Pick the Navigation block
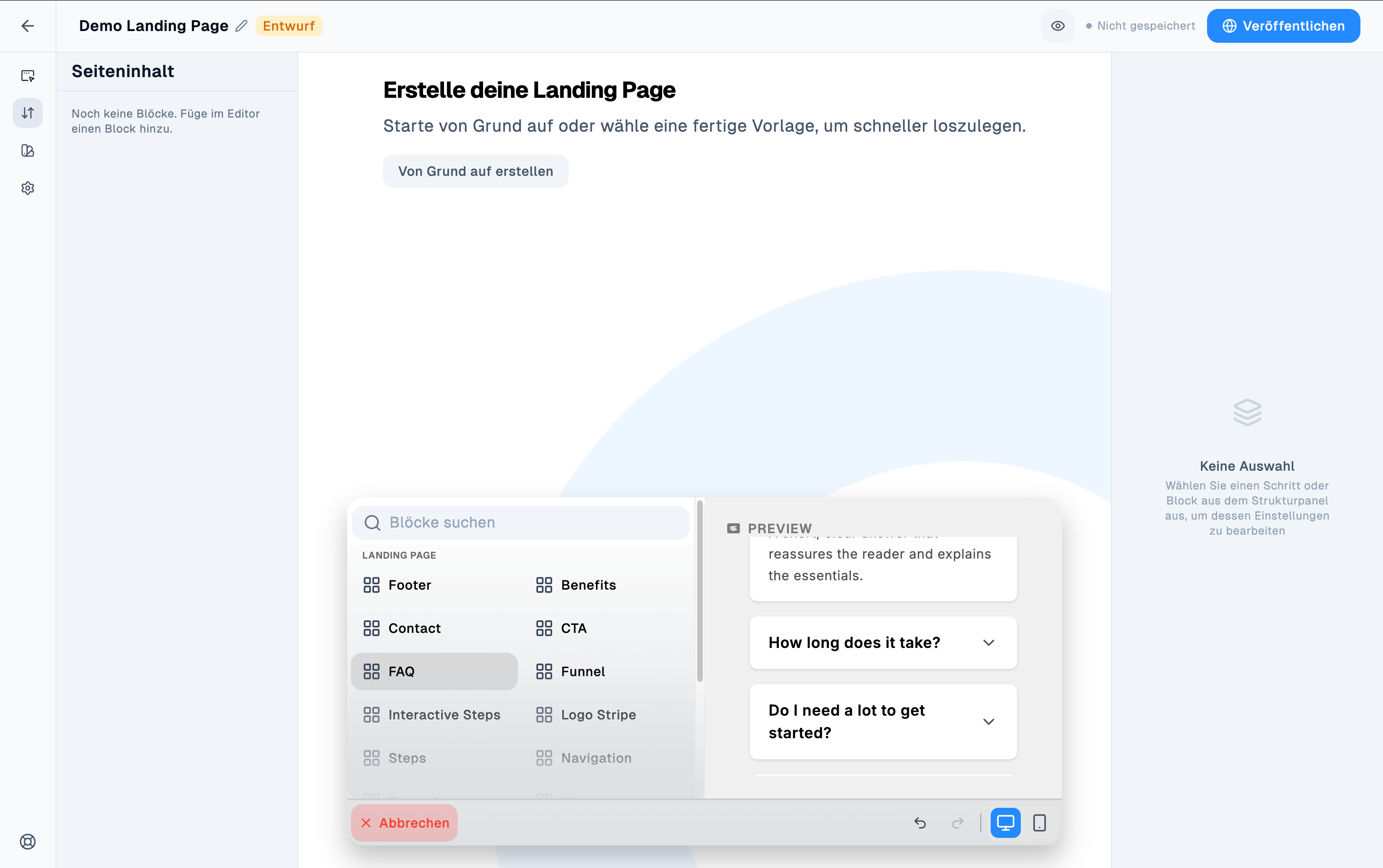The width and height of the screenshot is (1383, 868). (x=606, y=758)
